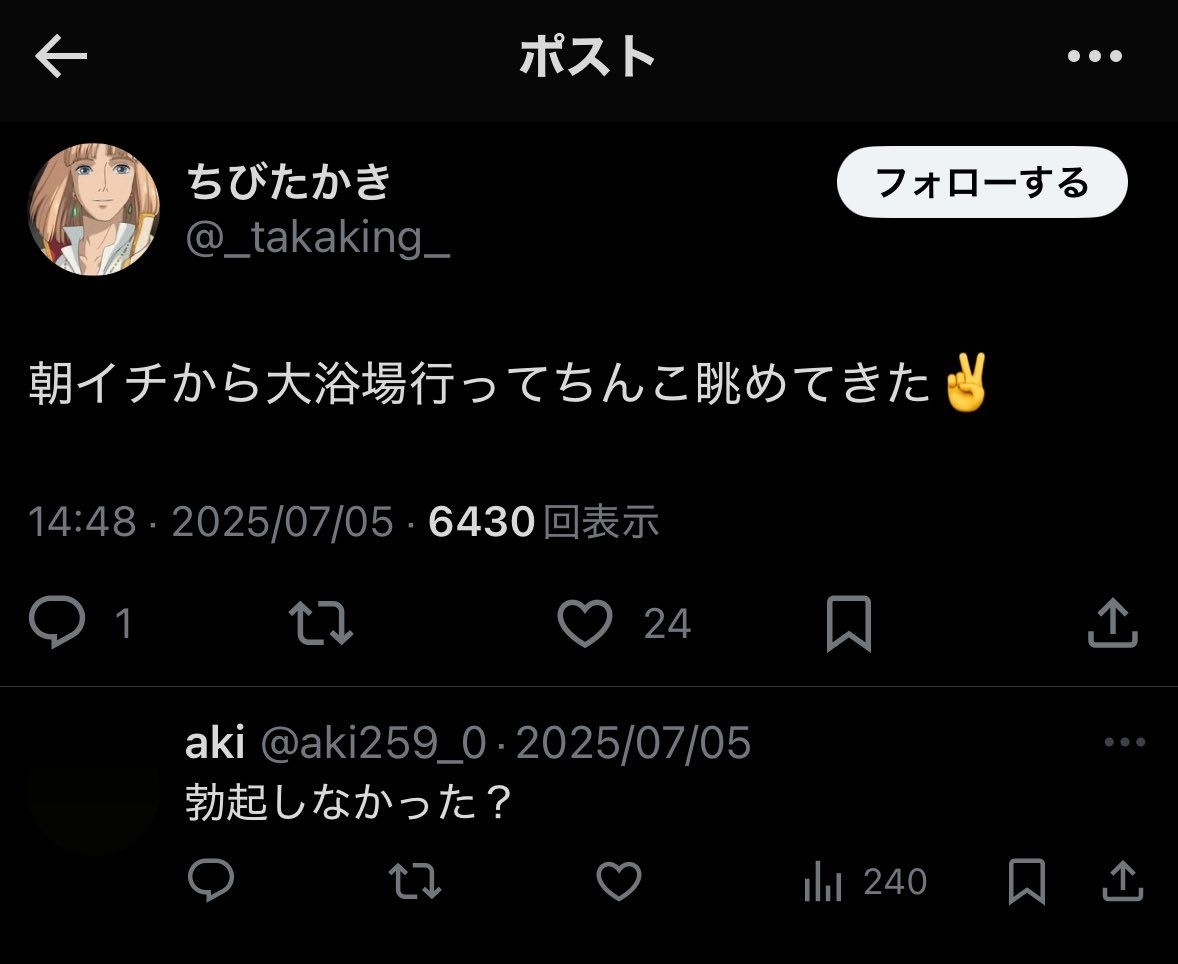Viewport: 1178px width, 964px height.
Task: Like the main post heart icon
Action: (x=585, y=623)
